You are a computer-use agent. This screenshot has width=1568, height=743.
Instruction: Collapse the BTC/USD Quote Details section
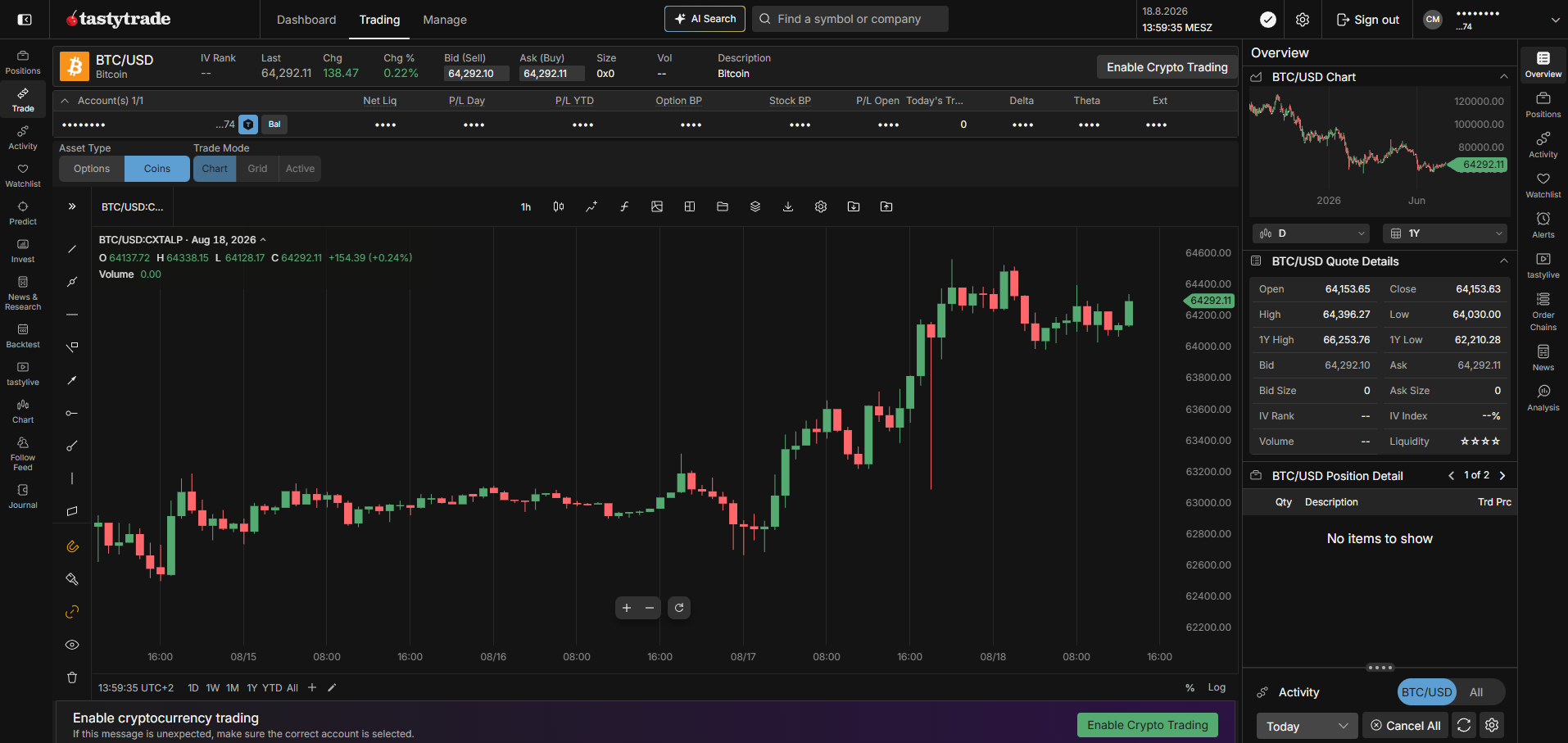1503,261
